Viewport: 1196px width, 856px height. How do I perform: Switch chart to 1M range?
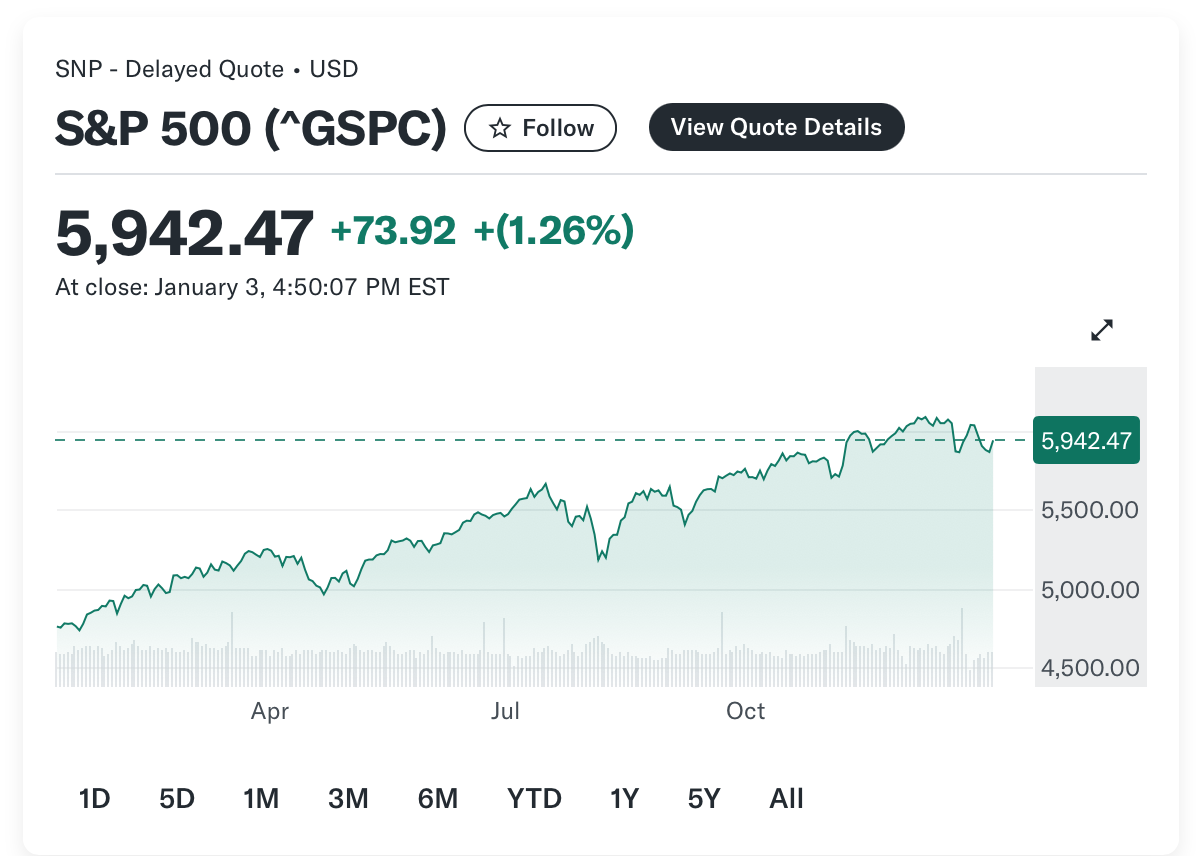coord(261,798)
